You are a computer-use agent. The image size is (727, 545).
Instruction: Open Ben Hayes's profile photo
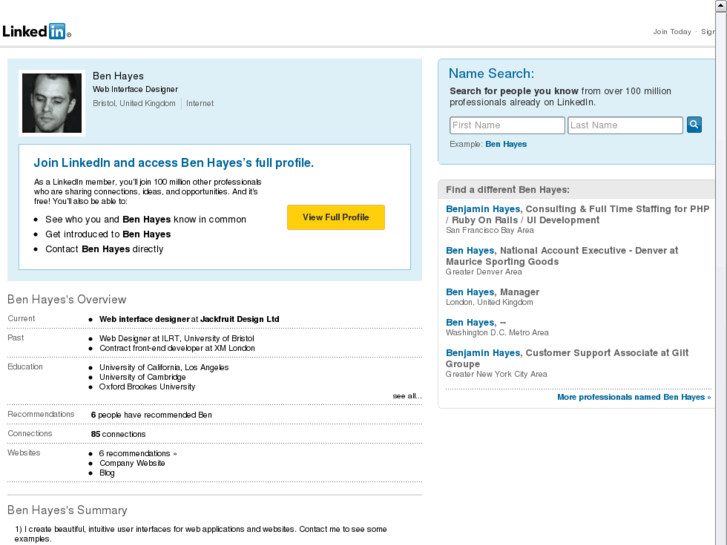click(52, 103)
